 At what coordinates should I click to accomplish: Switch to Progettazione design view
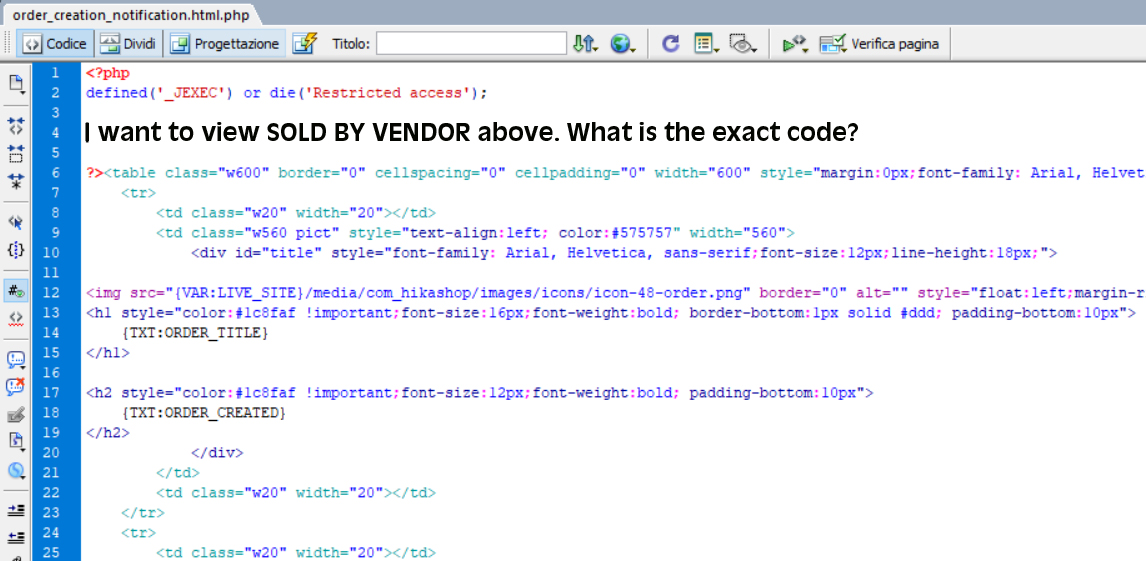(224, 44)
